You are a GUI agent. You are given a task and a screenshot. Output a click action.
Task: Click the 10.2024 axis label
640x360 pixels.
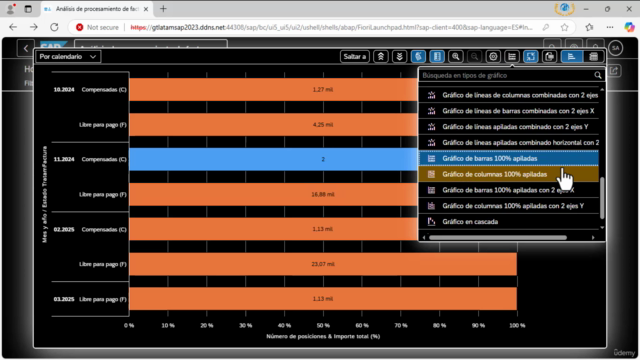[64, 89]
